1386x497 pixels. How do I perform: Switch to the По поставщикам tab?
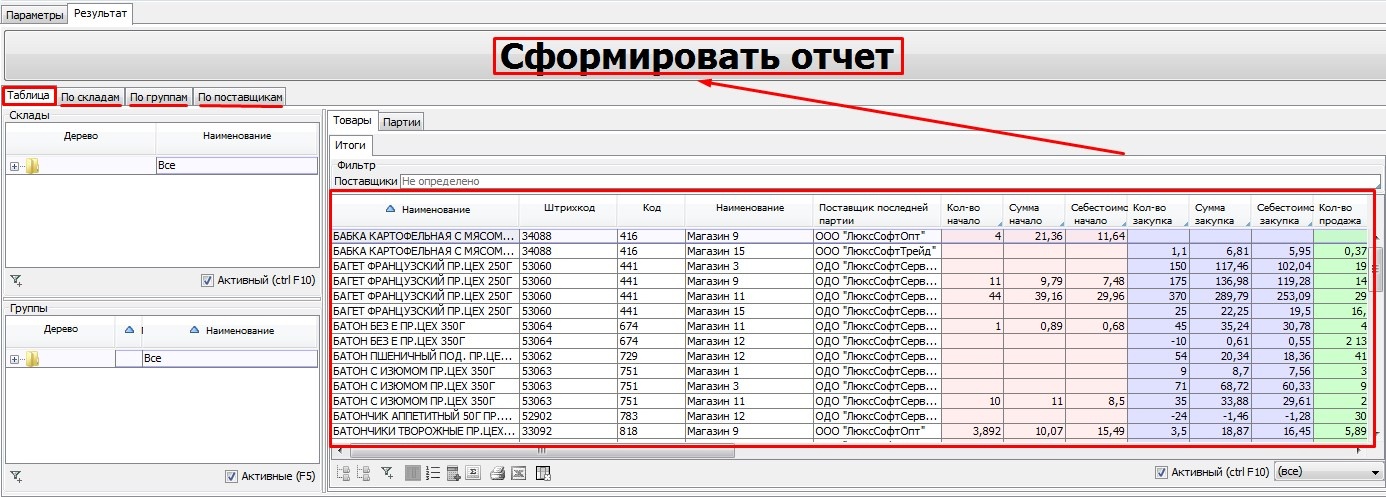coord(240,97)
